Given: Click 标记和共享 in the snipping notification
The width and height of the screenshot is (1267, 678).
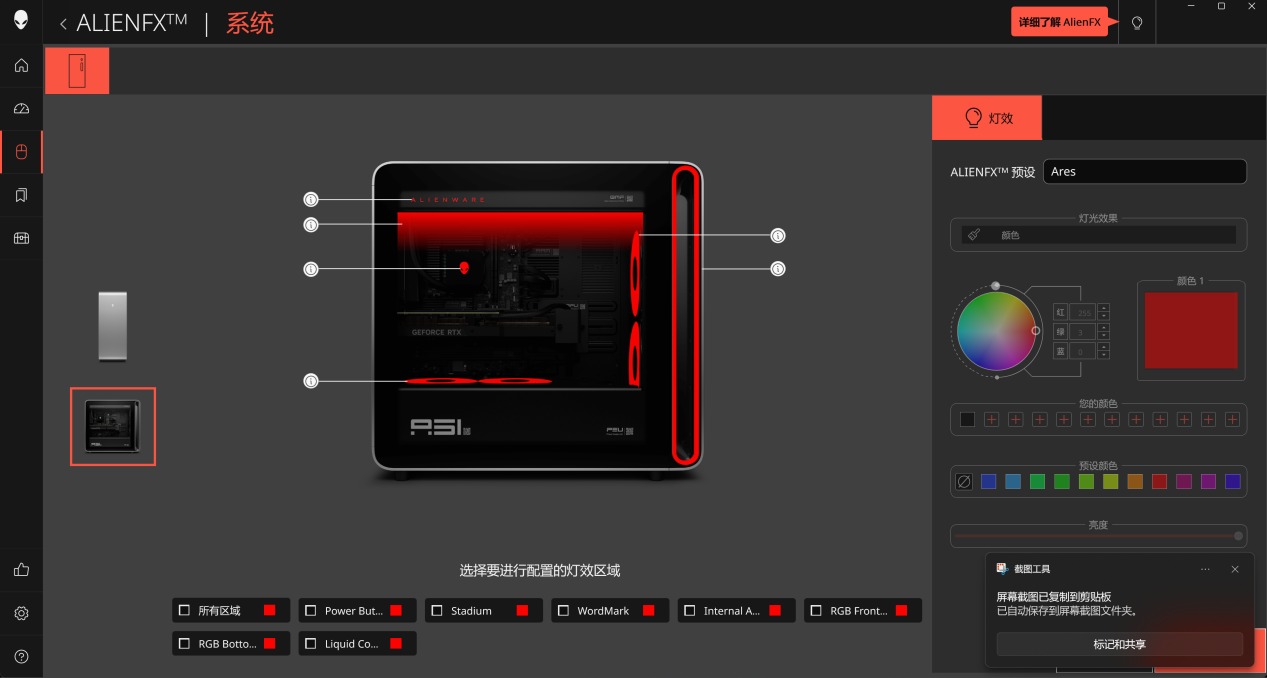Looking at the screenshot, I should coord(1120,645).
